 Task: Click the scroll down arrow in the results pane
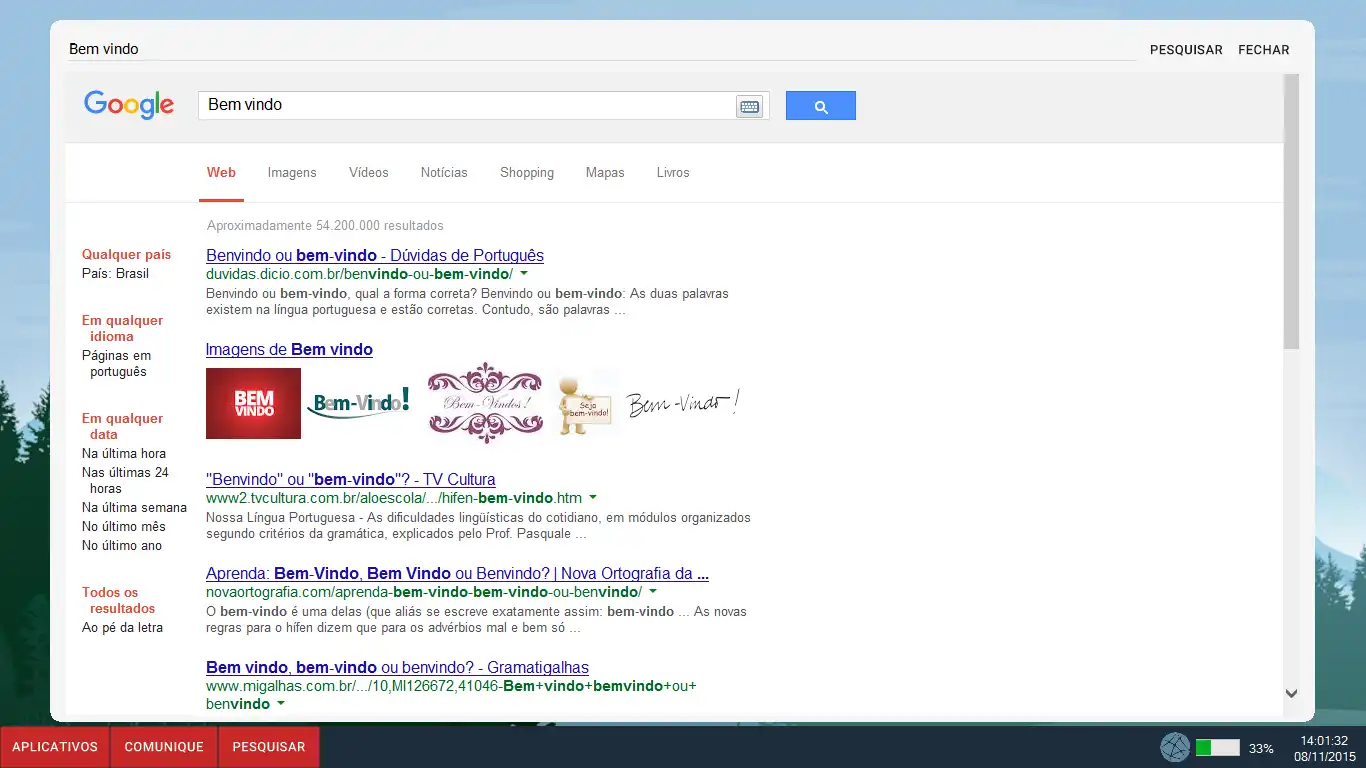(1291, 693)
